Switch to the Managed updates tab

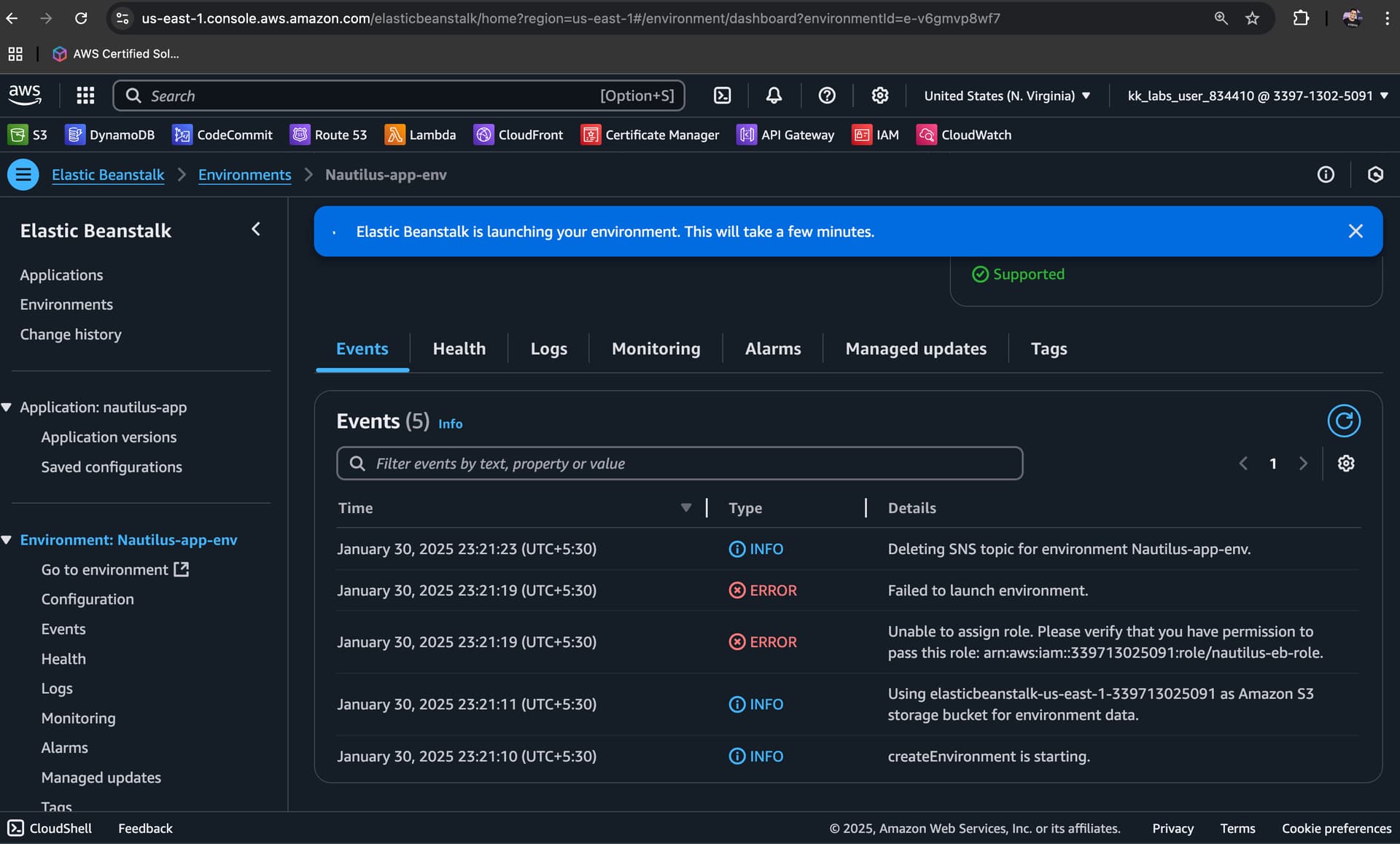tap(915, 348)
